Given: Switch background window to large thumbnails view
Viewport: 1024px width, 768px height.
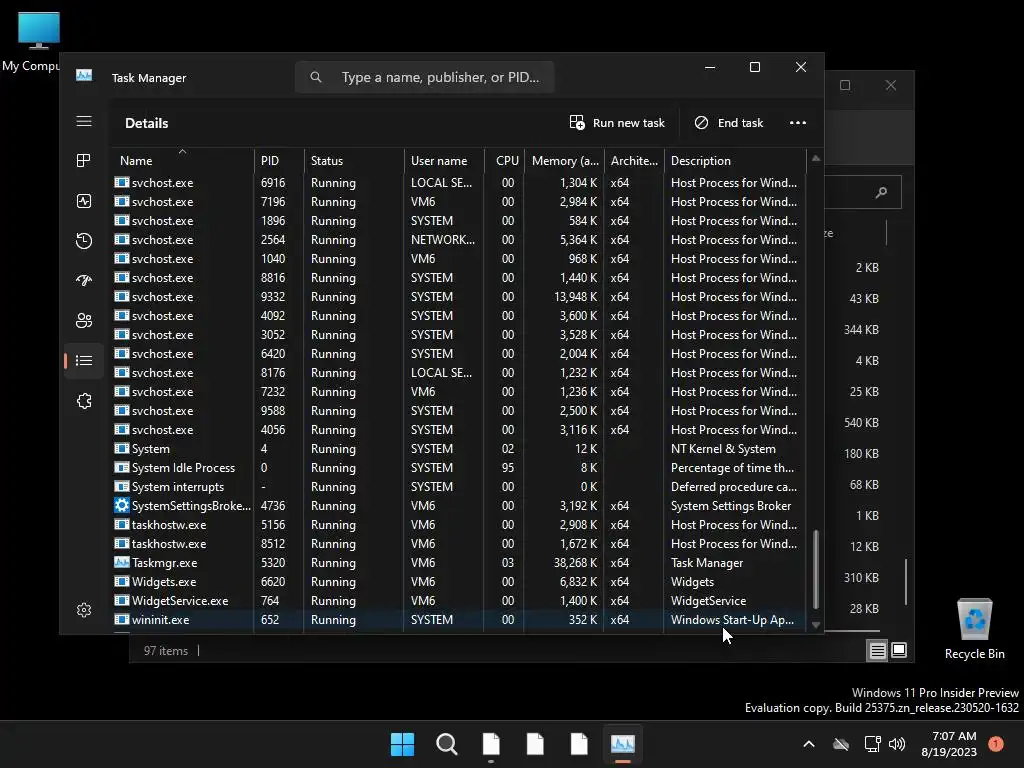Looking at the screenshot, I should 899,650.
